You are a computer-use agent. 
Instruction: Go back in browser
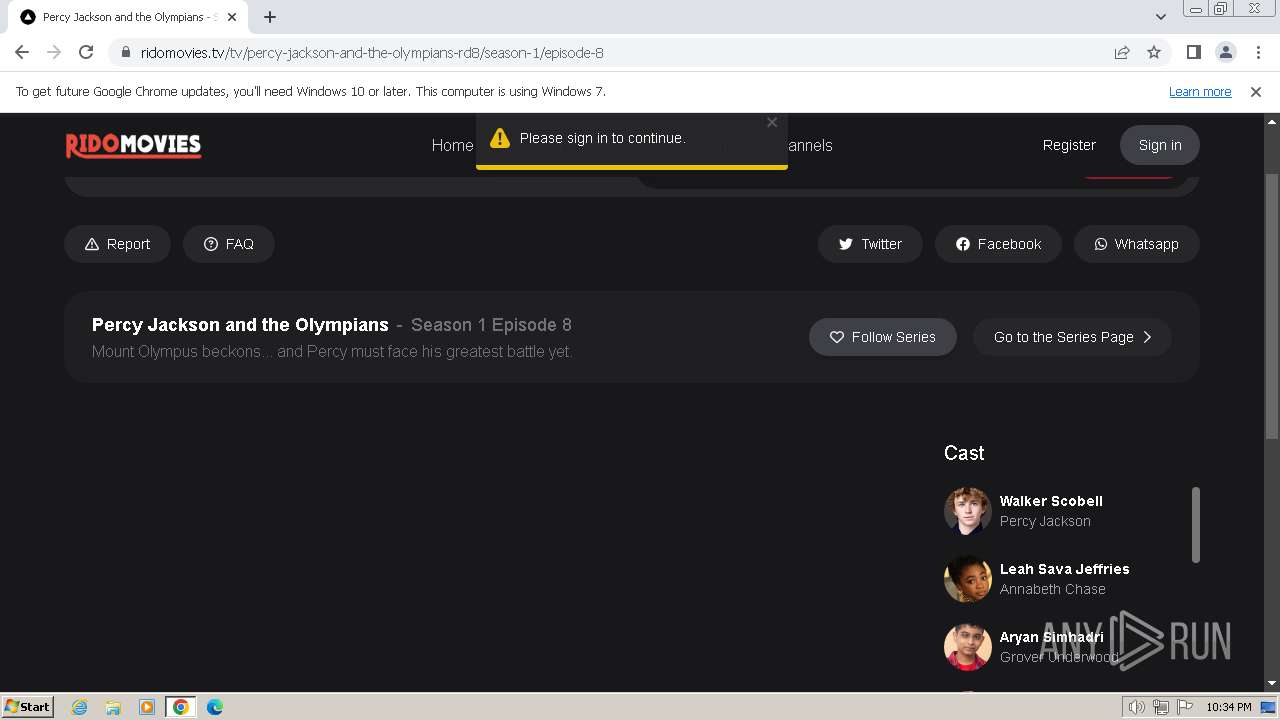[22, 52]
